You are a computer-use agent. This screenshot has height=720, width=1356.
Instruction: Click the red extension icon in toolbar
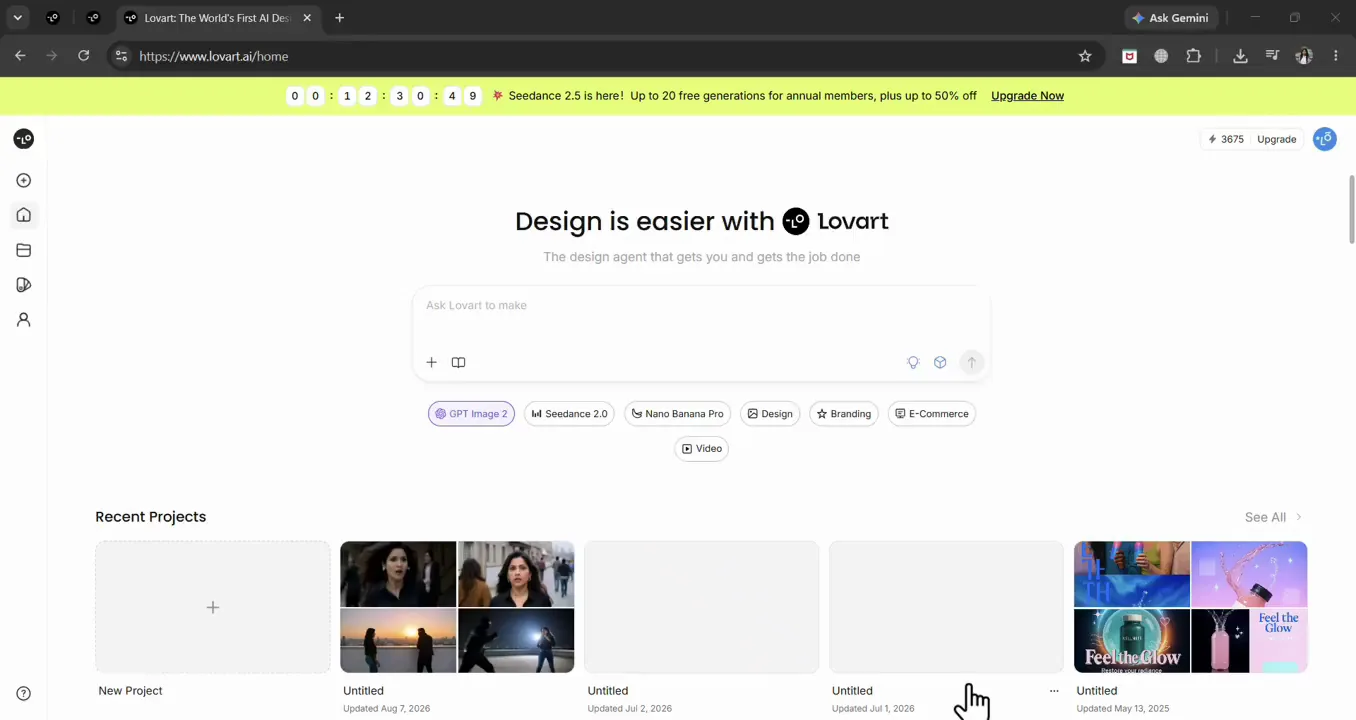[x=1129, y=56]
